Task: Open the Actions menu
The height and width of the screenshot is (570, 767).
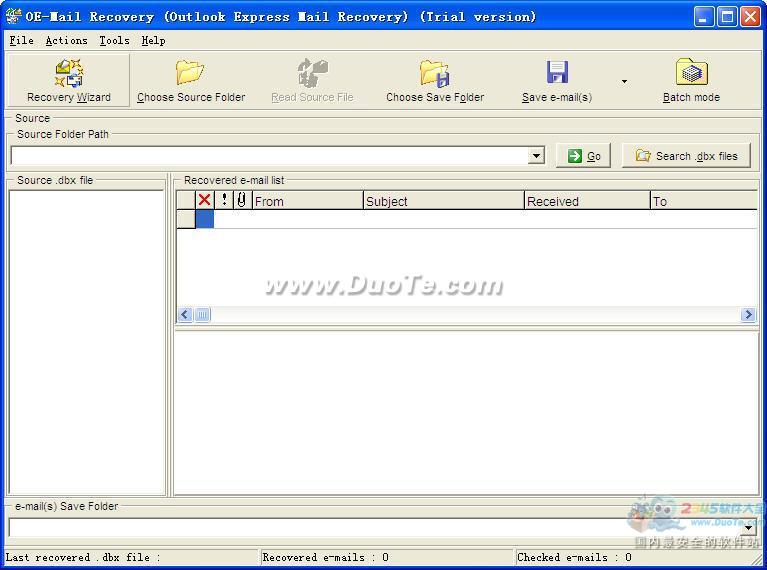Action: (67, 41)
